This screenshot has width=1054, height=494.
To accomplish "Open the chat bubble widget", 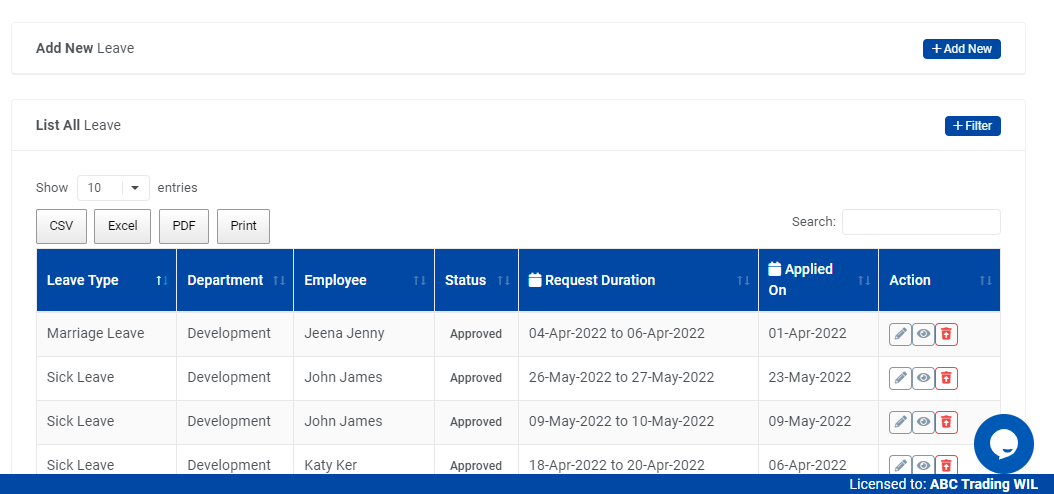I will click(1003, 444).
